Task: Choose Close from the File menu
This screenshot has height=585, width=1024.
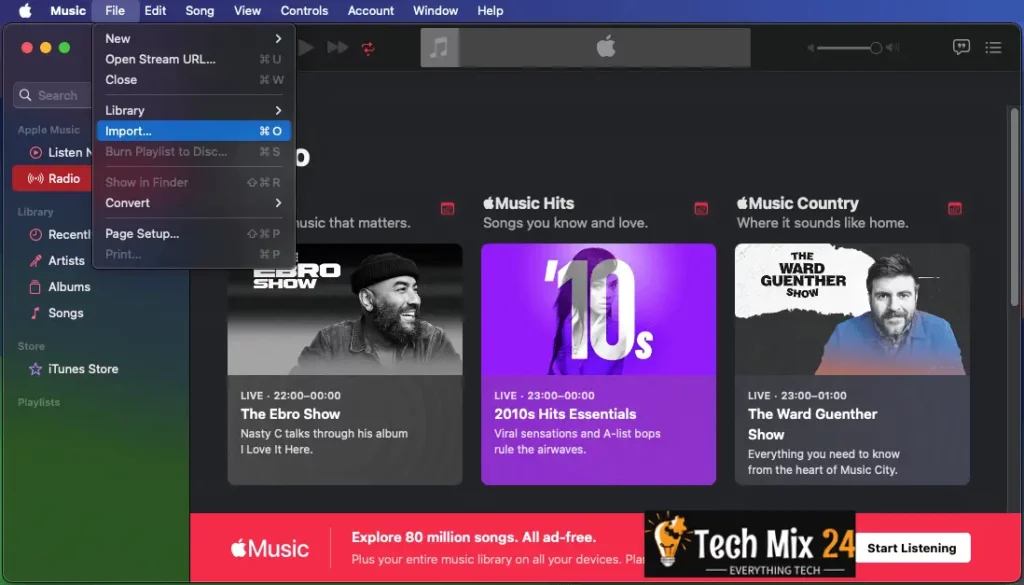Action: 193,80
